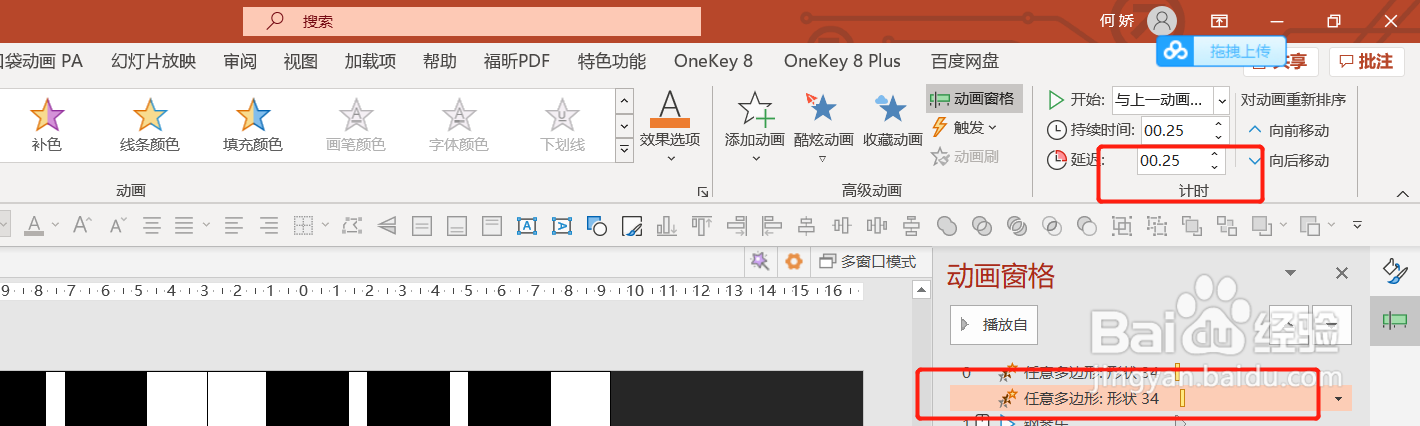
Task: Switch to the 福昕PDF tab
Action: click(x=516, y=61)
